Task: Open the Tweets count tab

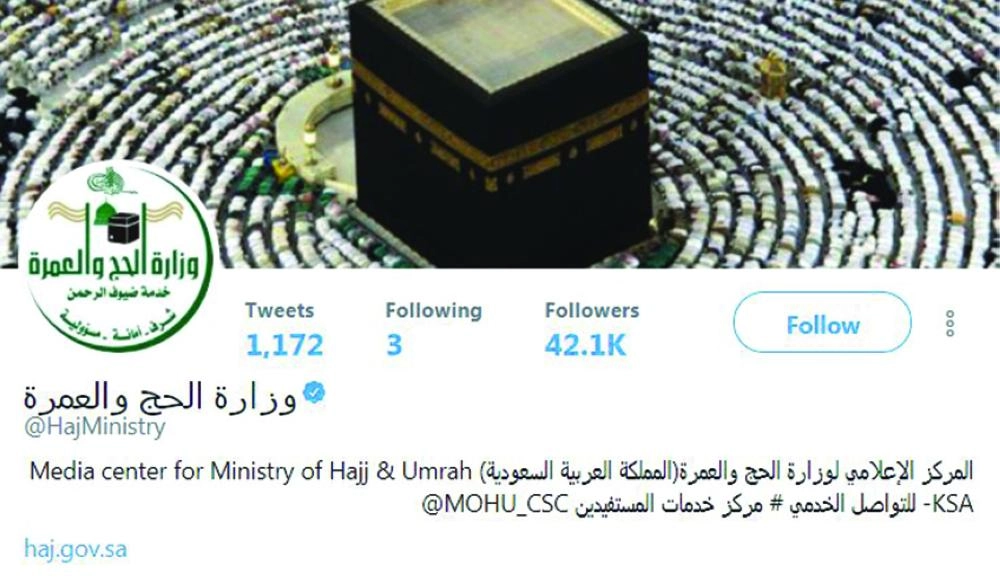Action: click(284, 328)
